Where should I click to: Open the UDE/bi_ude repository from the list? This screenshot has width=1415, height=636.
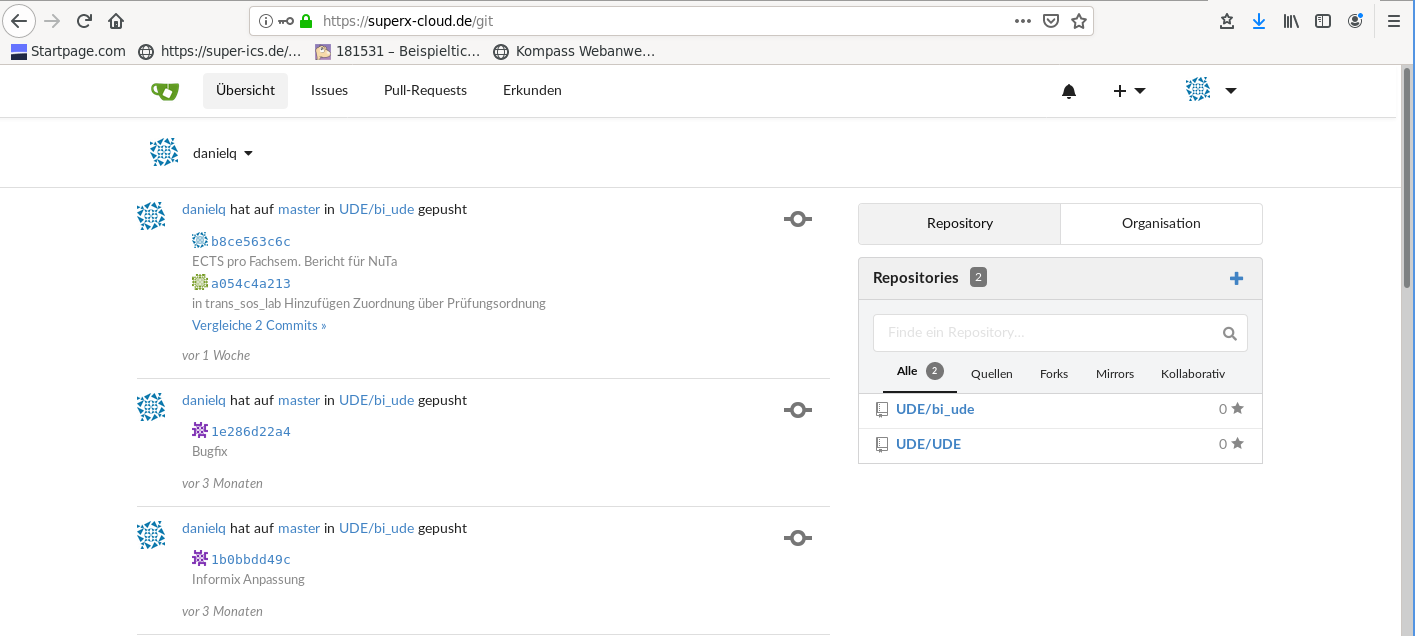click(x=934, y=409)
